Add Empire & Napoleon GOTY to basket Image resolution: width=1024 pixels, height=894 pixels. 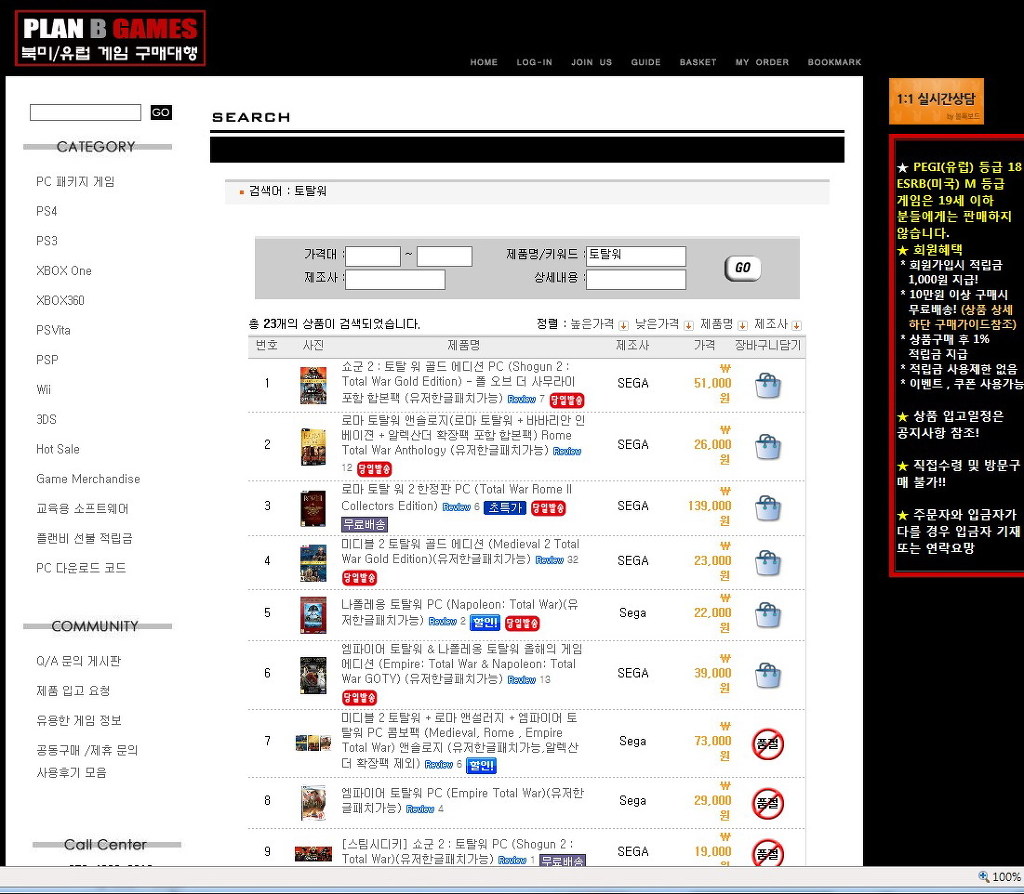(x=767, y=675)
